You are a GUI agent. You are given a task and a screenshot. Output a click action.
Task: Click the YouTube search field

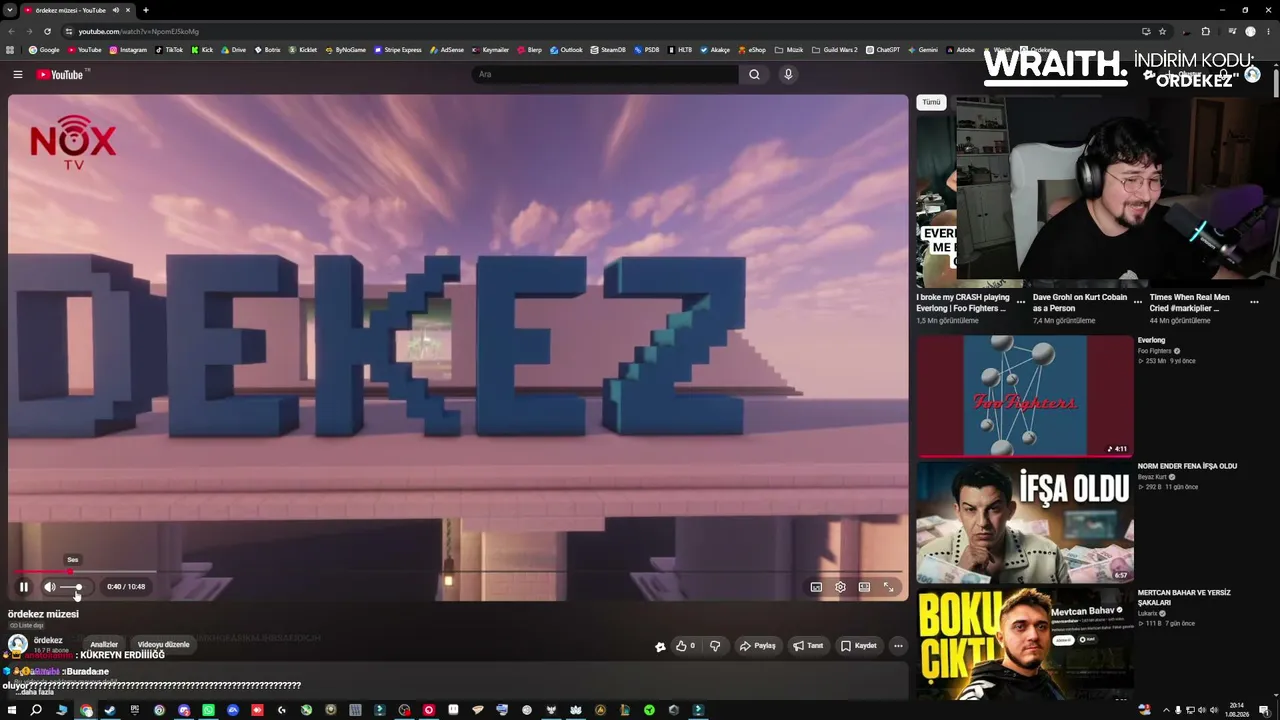(x=604, y=74)
